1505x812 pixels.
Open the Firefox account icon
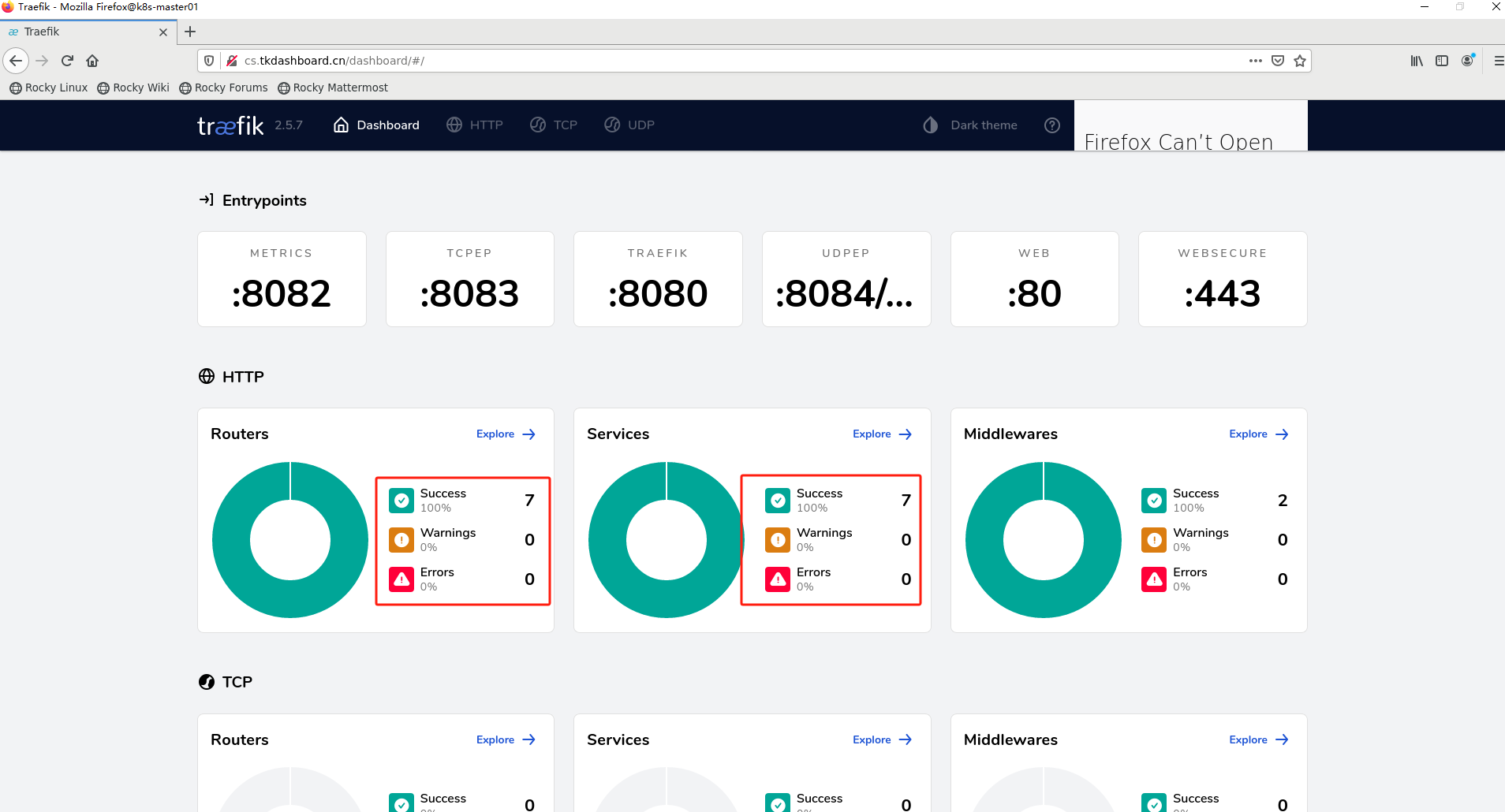[1467, 61]
